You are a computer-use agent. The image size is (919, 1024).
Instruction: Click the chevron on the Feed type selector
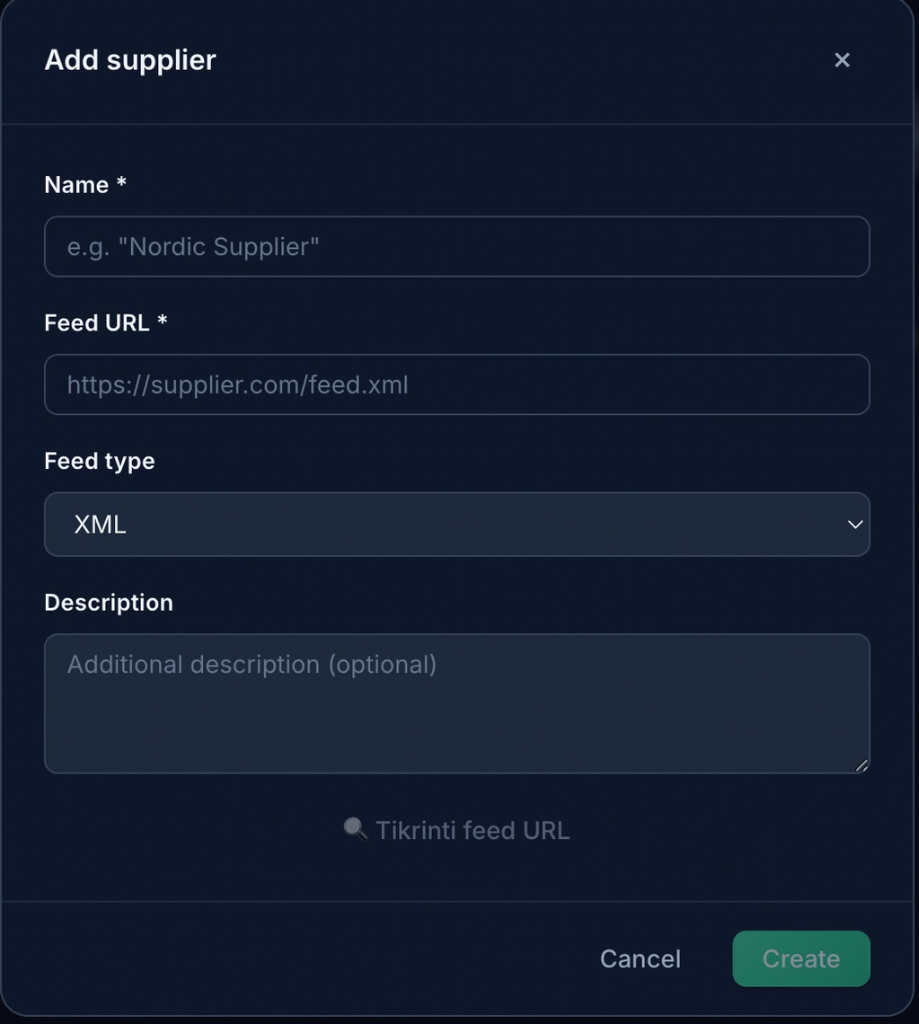pyautogui.click(x=855, y=524)
